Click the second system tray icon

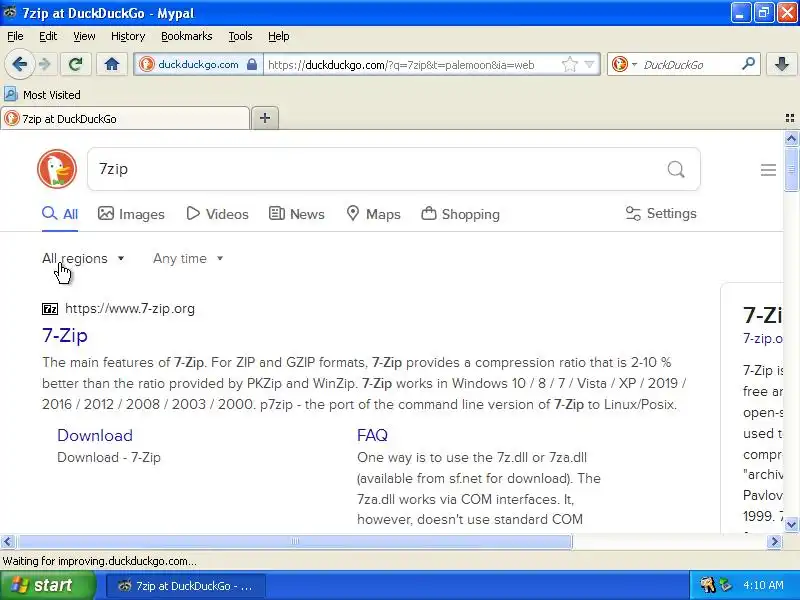click(x=725, y=585)
